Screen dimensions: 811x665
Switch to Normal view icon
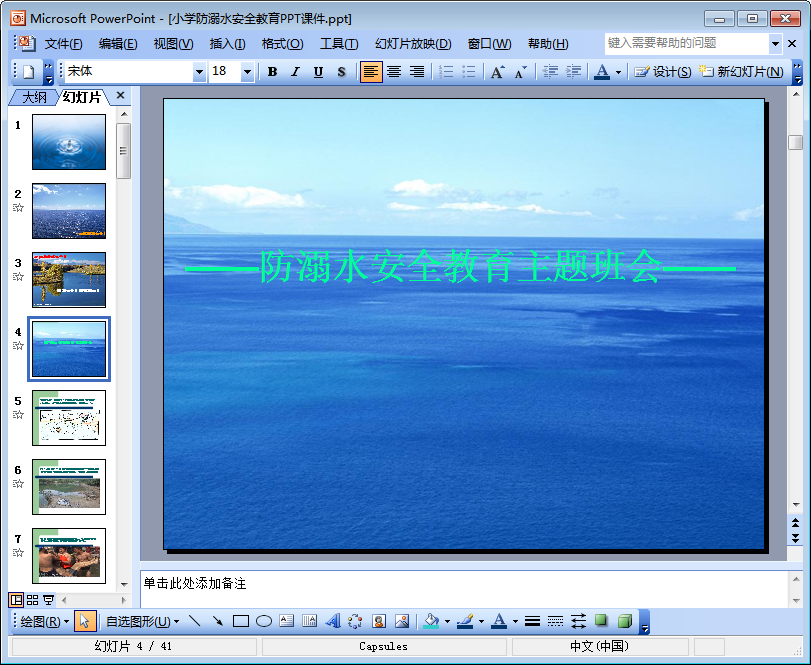[17, 600]
